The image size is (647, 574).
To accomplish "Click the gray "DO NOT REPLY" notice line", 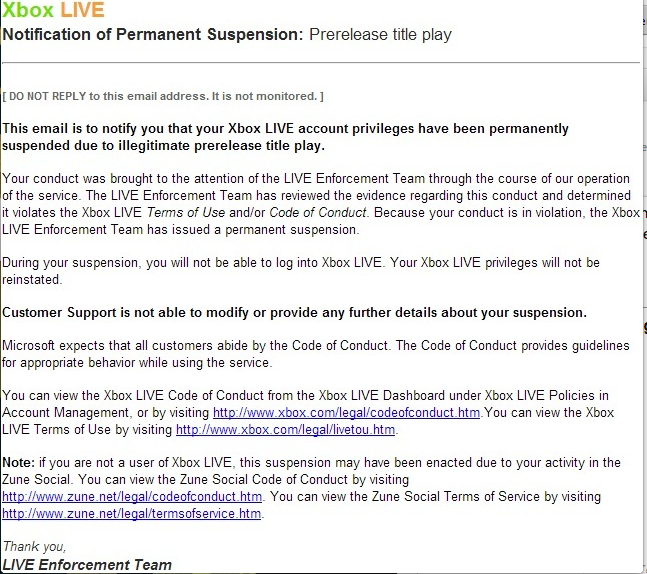I will click(x=163, y=96).
